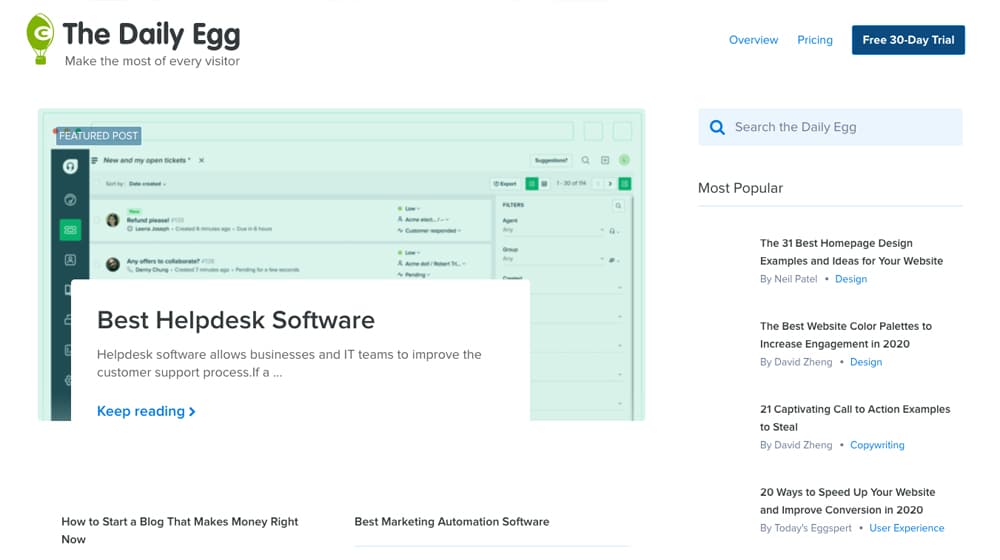Open Design category beside By David Zheng
The image size is (1000, 560).
click(865, 362)
